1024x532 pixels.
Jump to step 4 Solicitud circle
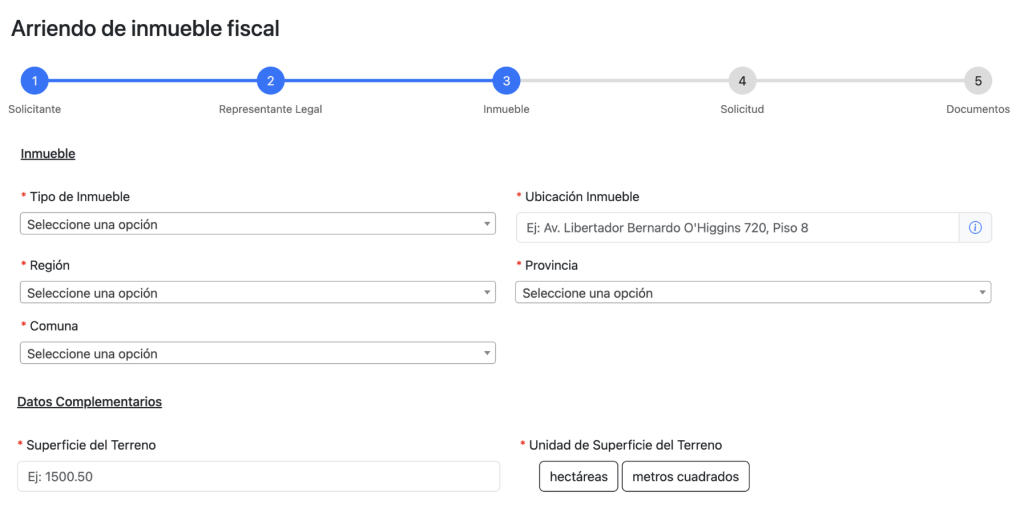pos(742,81)
